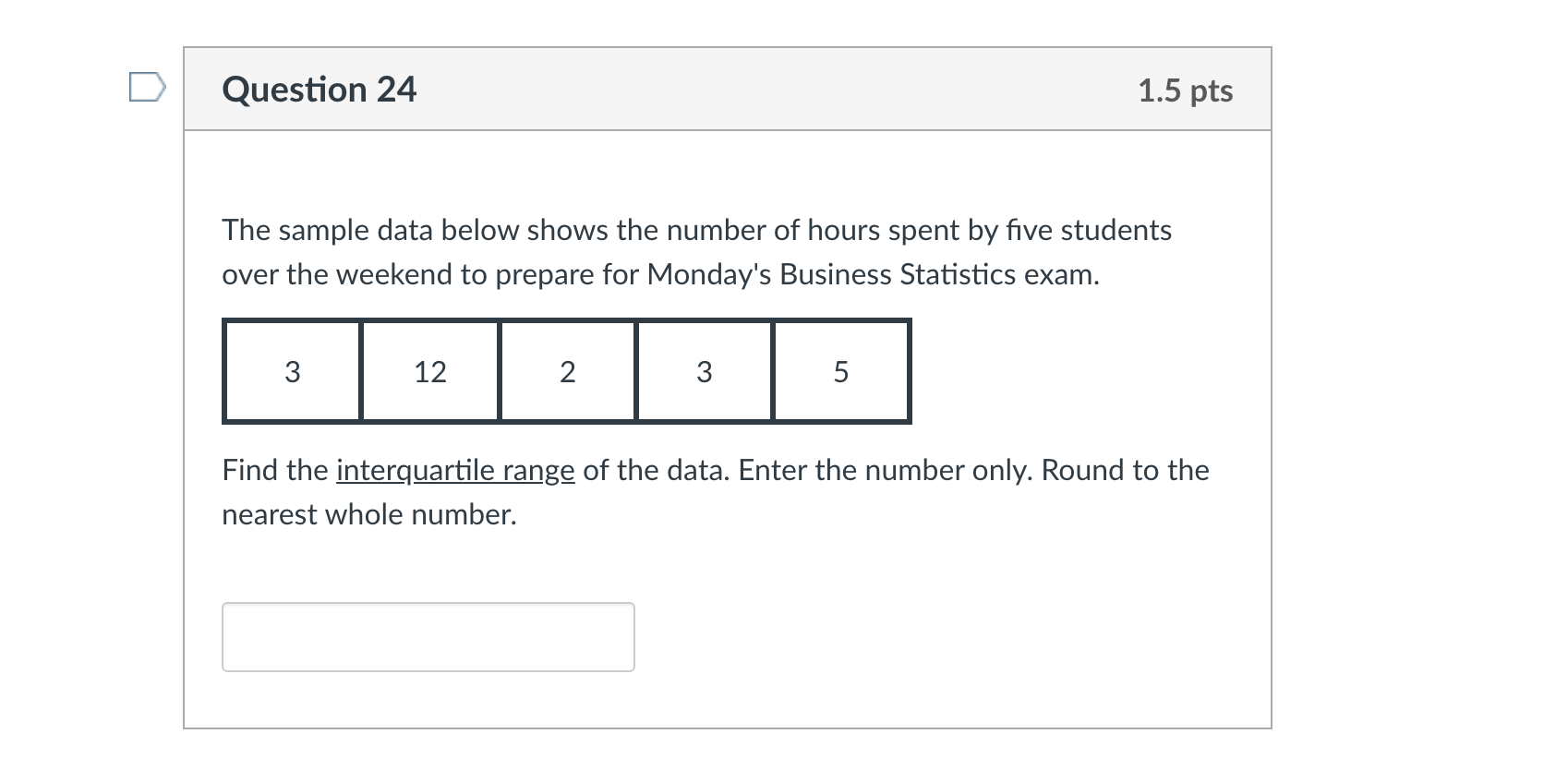Select the data cell showing 5

(840, 371)
